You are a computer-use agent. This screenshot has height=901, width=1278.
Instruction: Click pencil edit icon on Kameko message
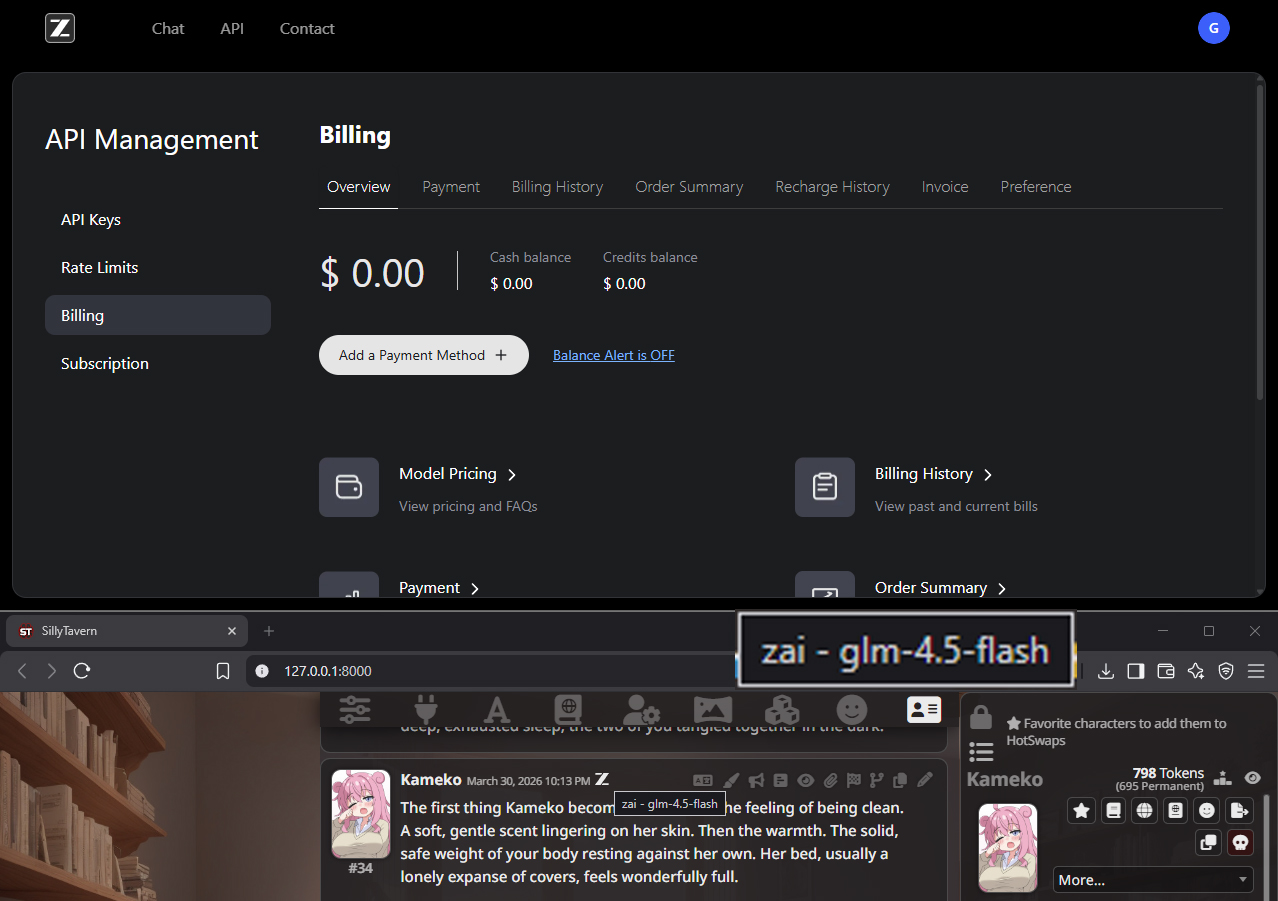(925, 780)
